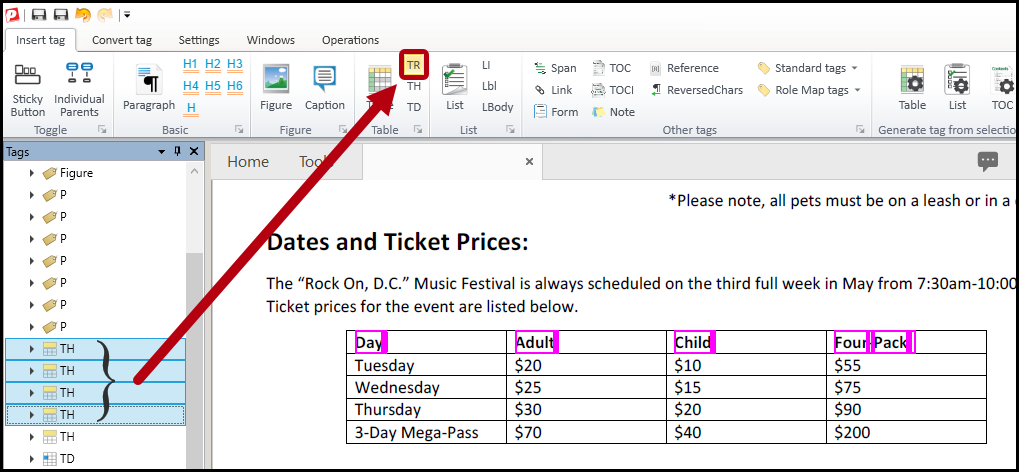Insert a generic H heading tag
Screen dimensions: 1019x472
191,109
